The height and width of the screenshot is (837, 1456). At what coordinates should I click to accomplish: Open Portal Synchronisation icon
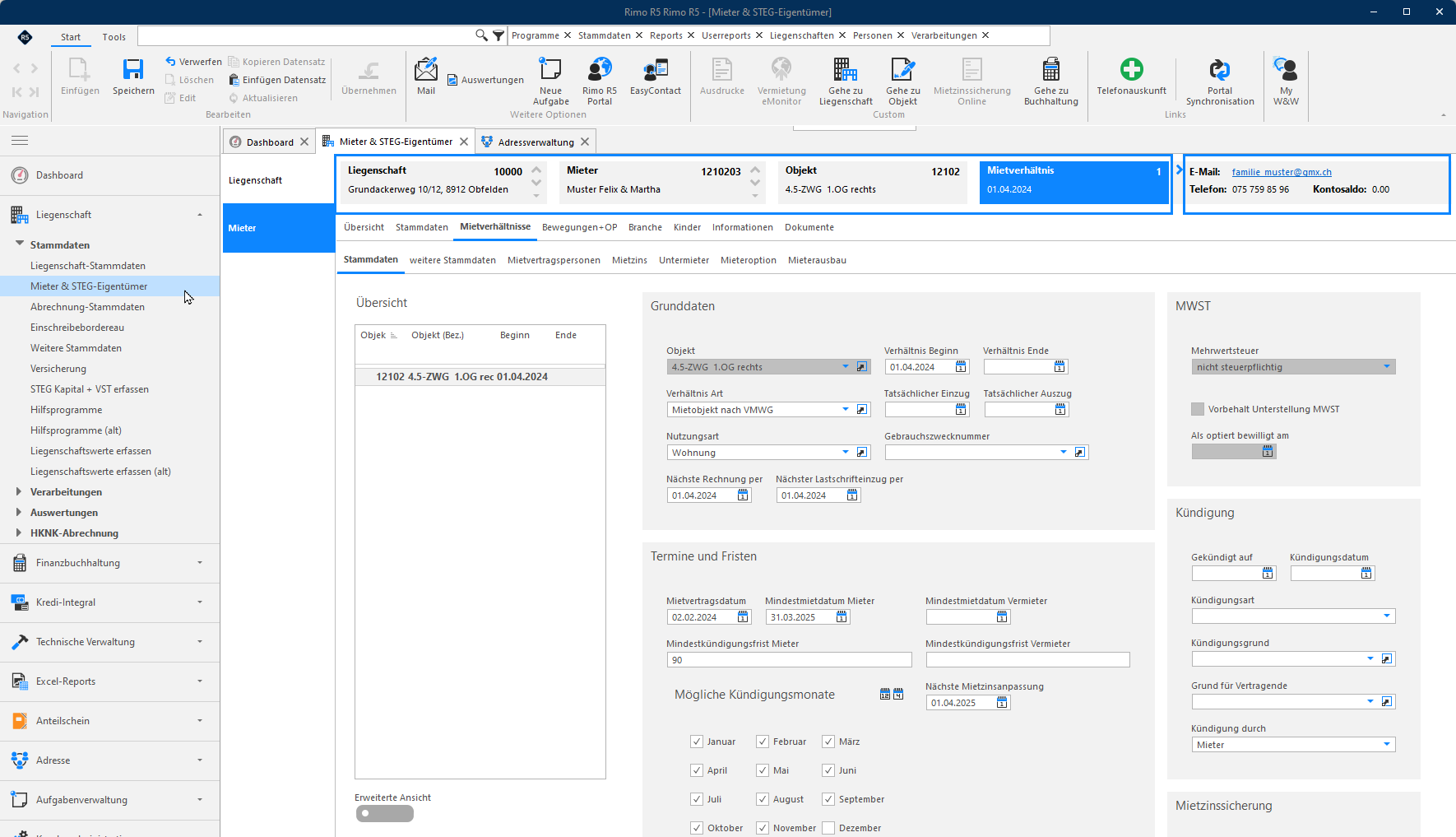(1220, 69)
